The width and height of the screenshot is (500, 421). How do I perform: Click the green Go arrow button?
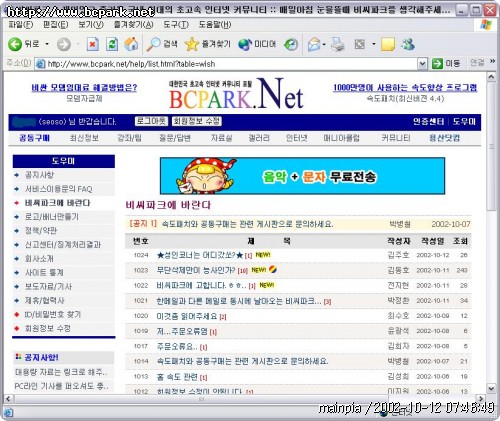pos(437,63)
